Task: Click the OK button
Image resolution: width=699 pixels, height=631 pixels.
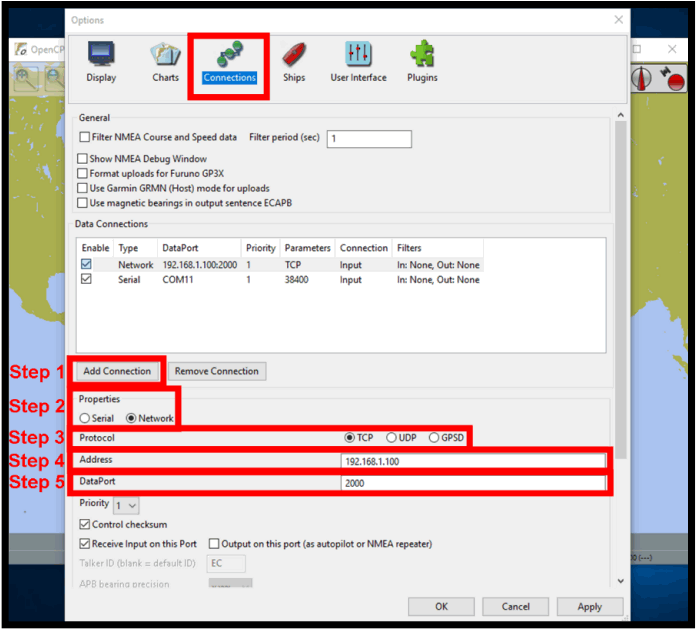Action: 441,607
